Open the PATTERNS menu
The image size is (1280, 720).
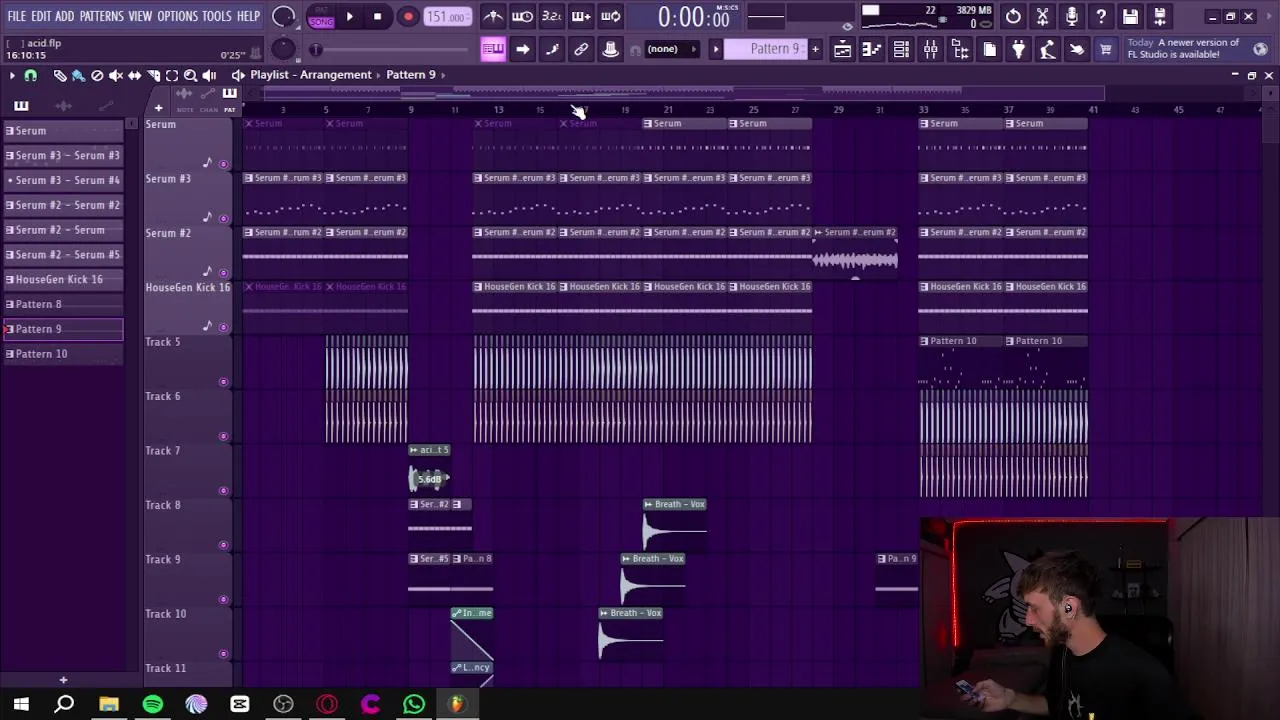click(x=101, y=16)
